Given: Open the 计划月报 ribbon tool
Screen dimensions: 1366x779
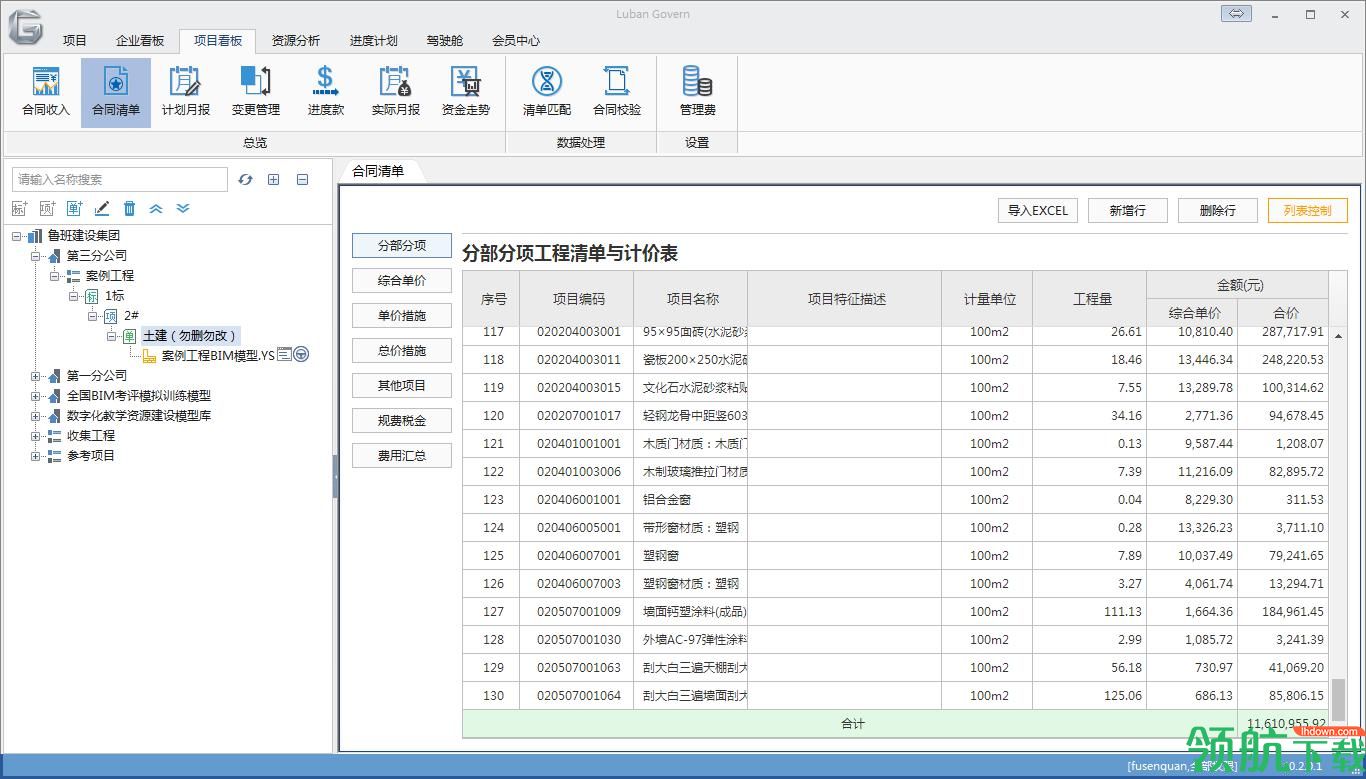Looking at the screenshot, I should click(x=186, y=92).
